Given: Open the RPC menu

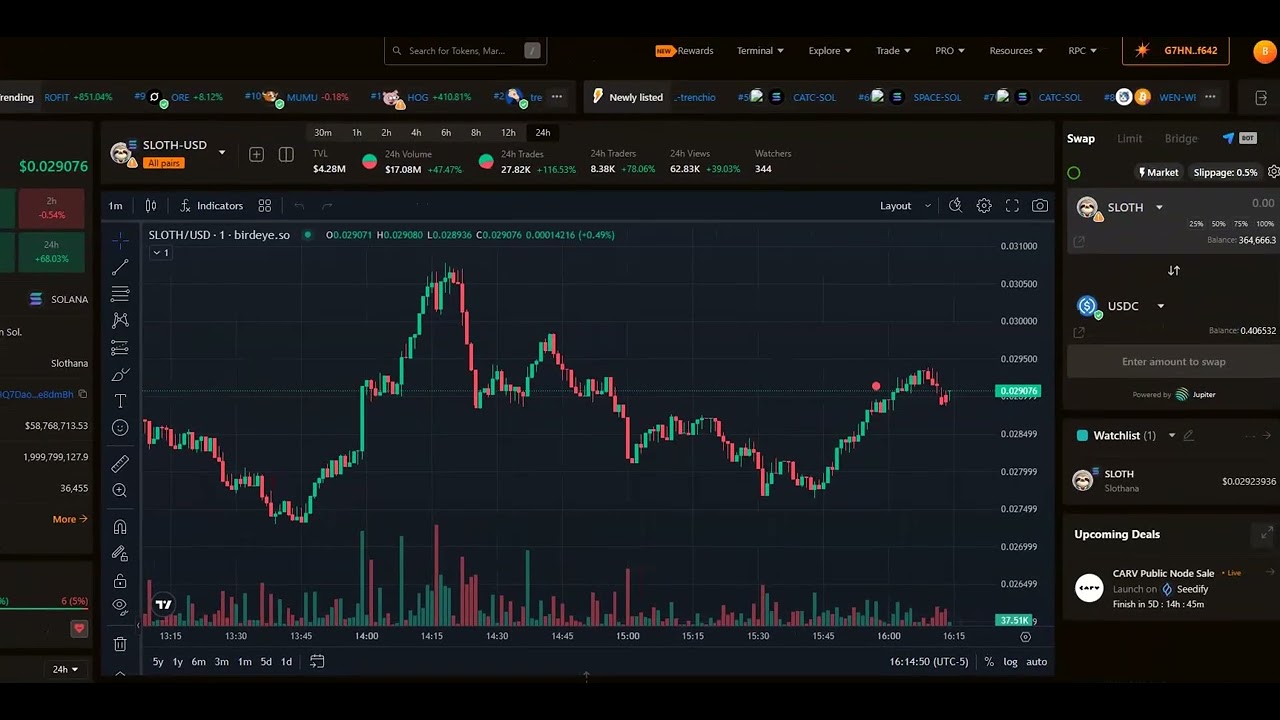Looking at the screenshot, I should [1082, 51].
